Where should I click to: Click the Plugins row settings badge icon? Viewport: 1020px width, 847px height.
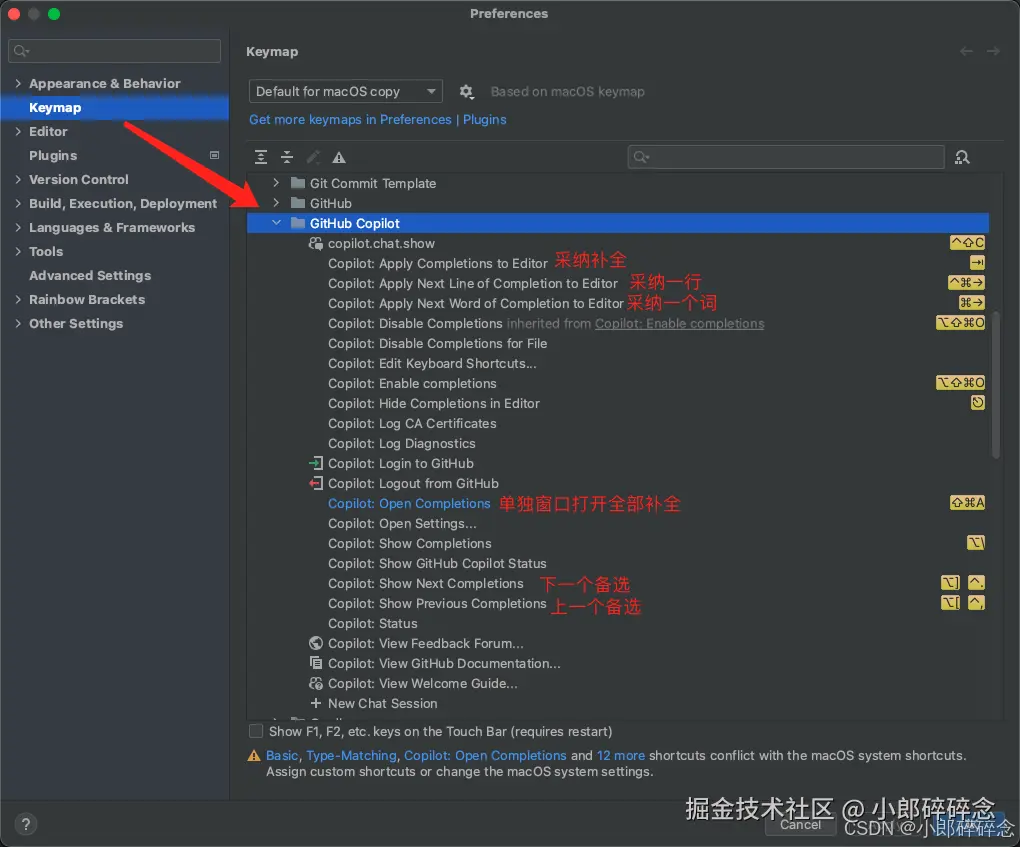(x=214, y=155)
